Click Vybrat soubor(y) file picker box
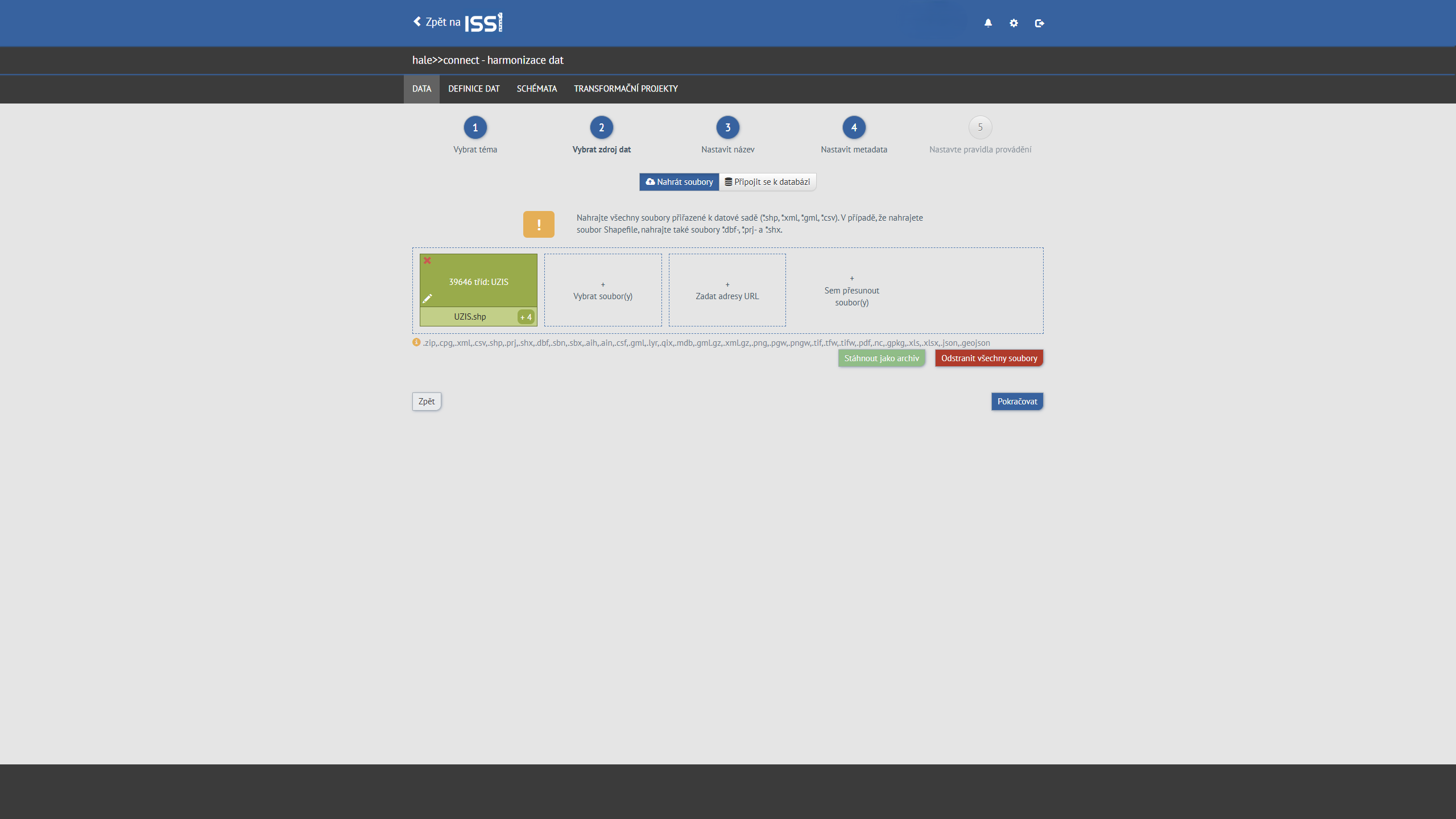This screenshot has height=819, width=1456. [603, 291]
